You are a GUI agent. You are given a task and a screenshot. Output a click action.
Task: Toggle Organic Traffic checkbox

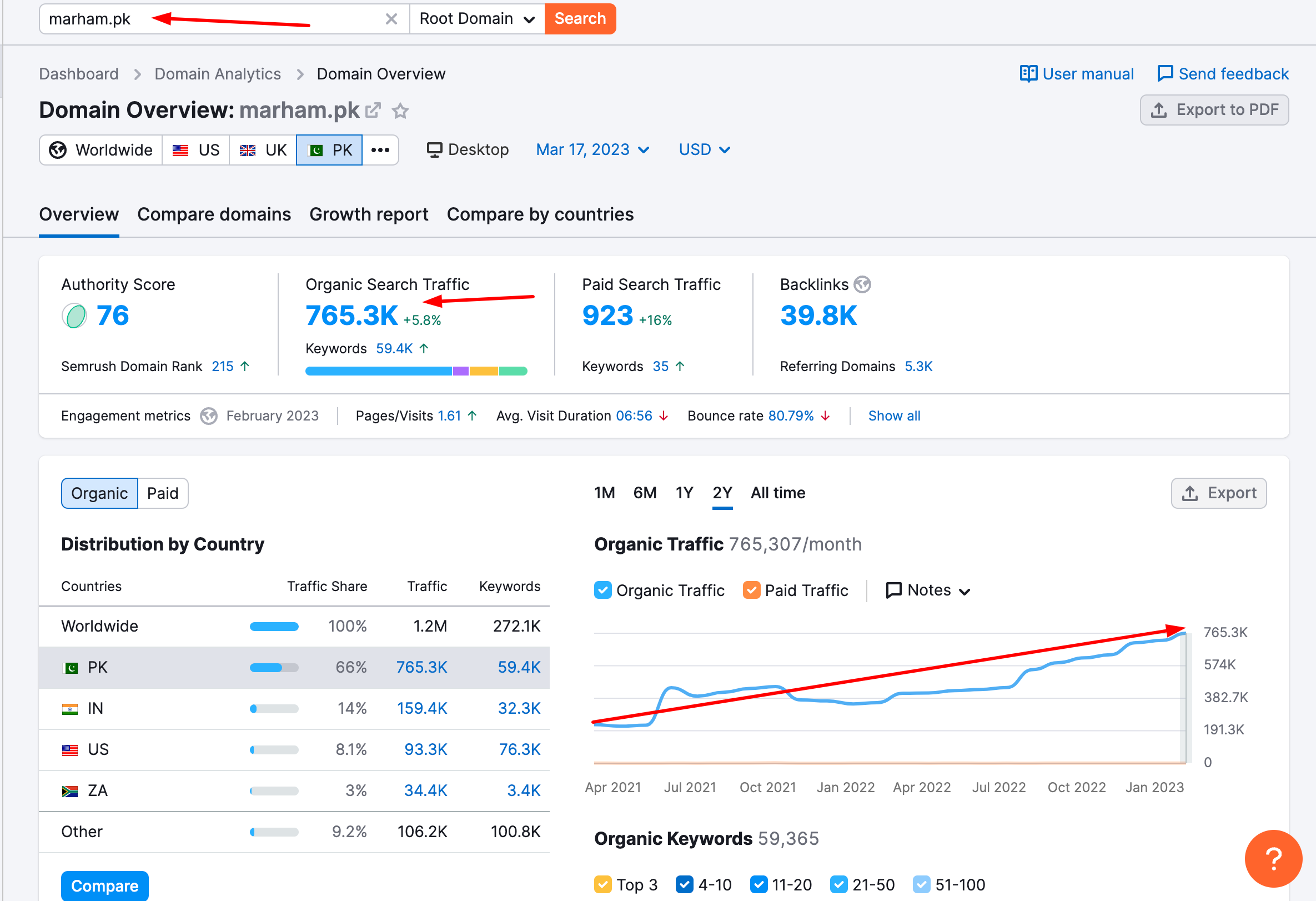pyautogui.click(x=602, y=590)
